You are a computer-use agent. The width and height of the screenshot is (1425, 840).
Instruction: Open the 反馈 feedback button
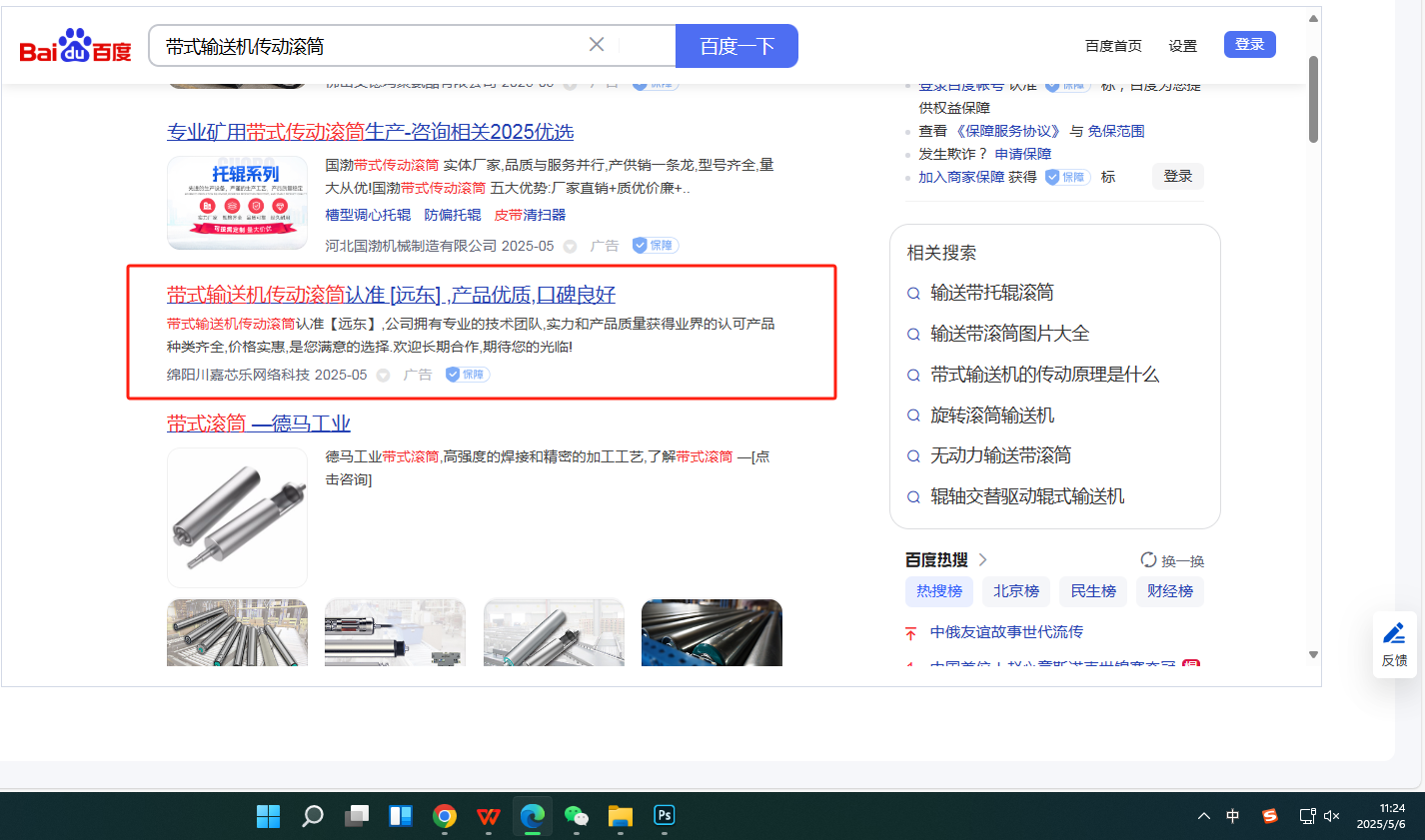pyautogui.click(x=1395, y=644)
